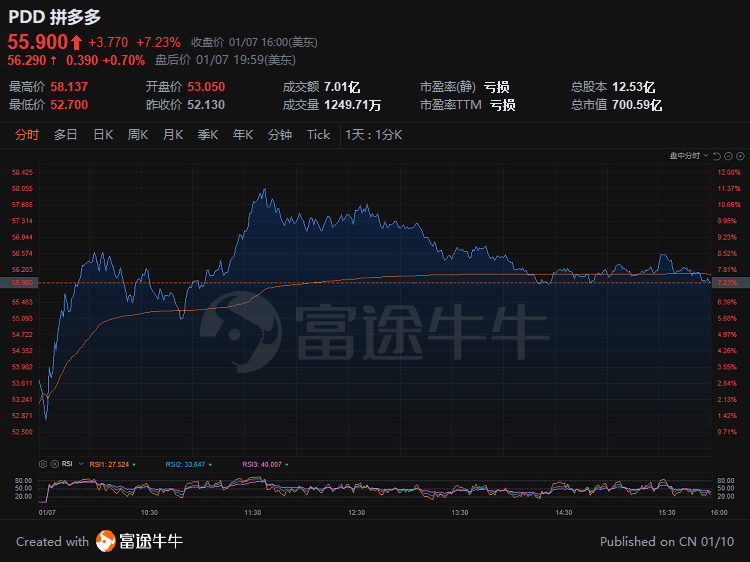Remove RSI indicator with the X icon
This screenshot has width=750, height=562.
point(54,464)
